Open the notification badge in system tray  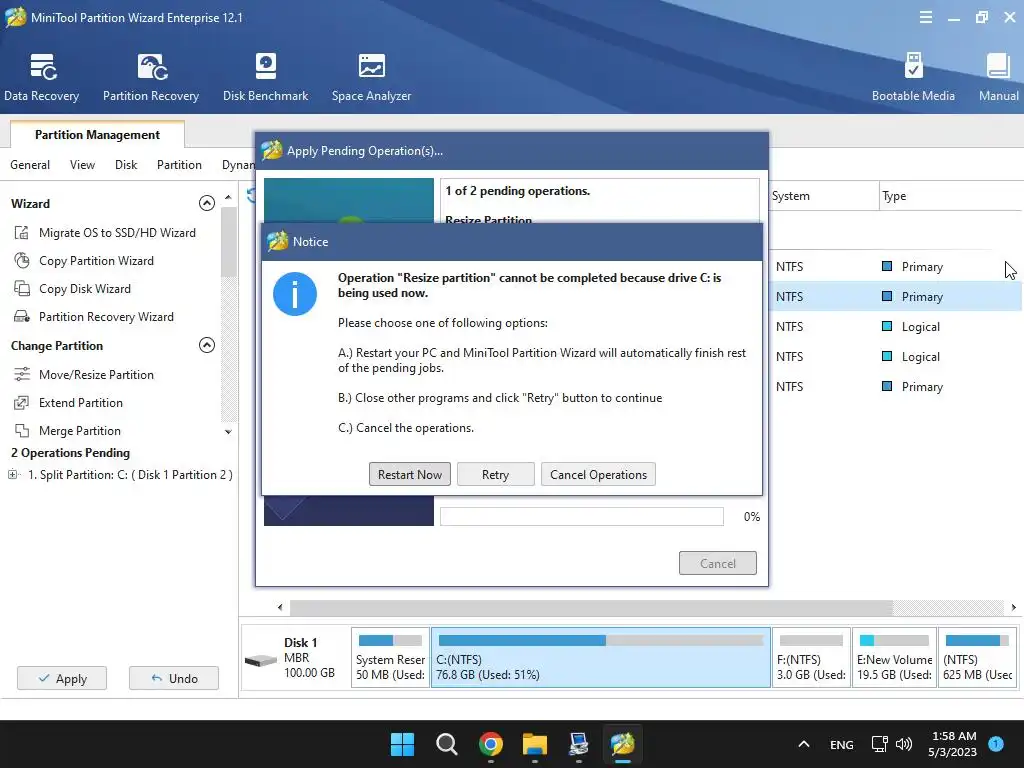[x=996, y=744]
